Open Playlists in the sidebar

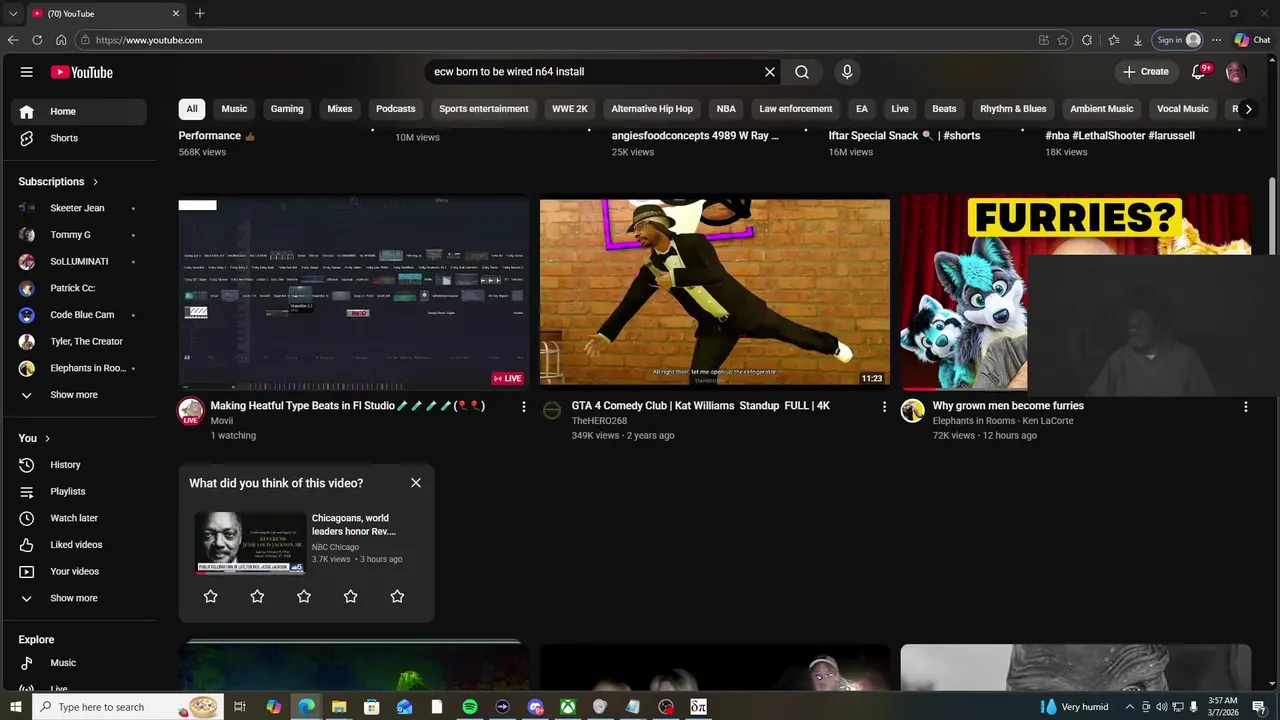(x=79, y=492)
